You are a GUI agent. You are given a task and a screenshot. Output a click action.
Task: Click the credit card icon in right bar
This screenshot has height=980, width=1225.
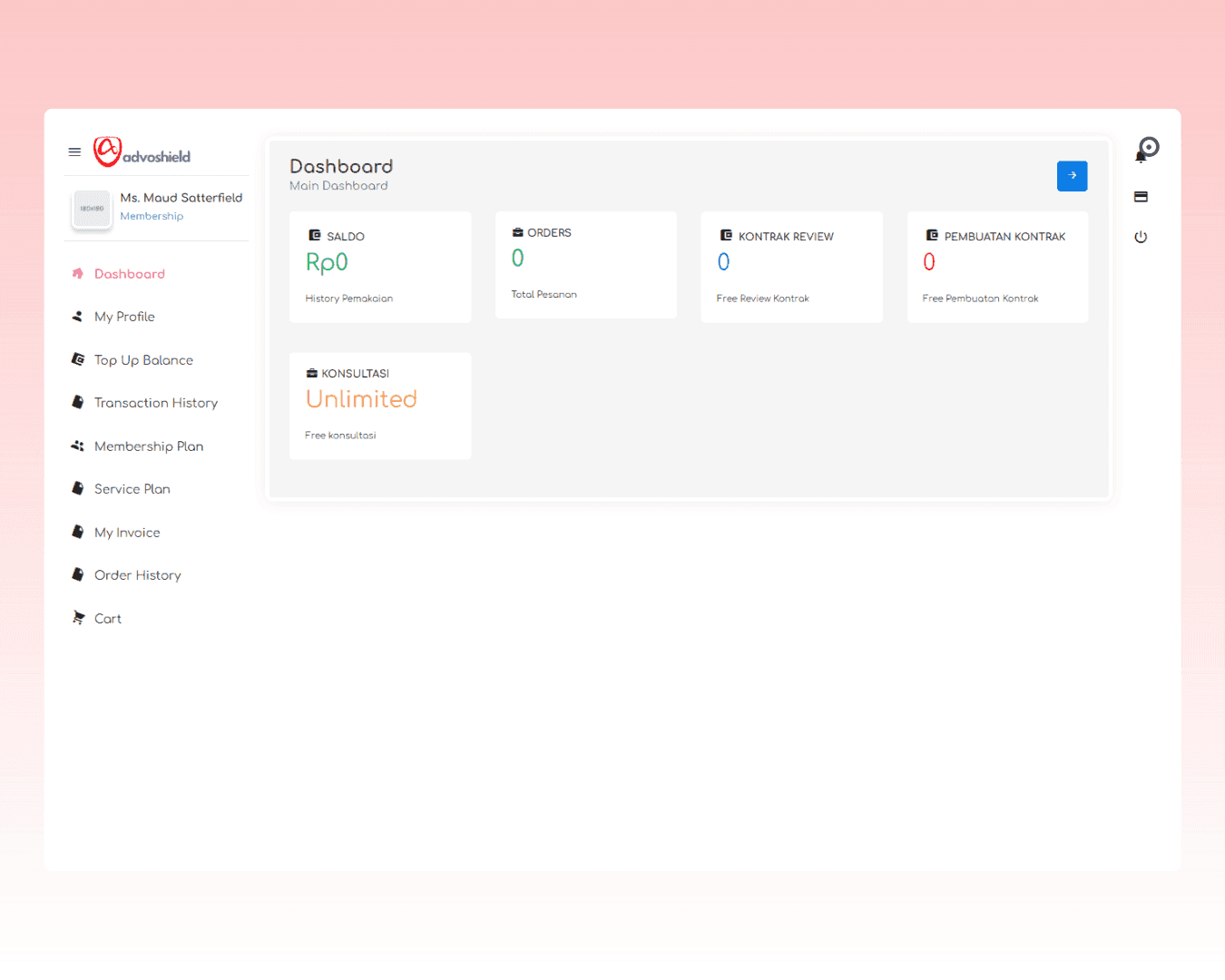(x=1141, y=197)
